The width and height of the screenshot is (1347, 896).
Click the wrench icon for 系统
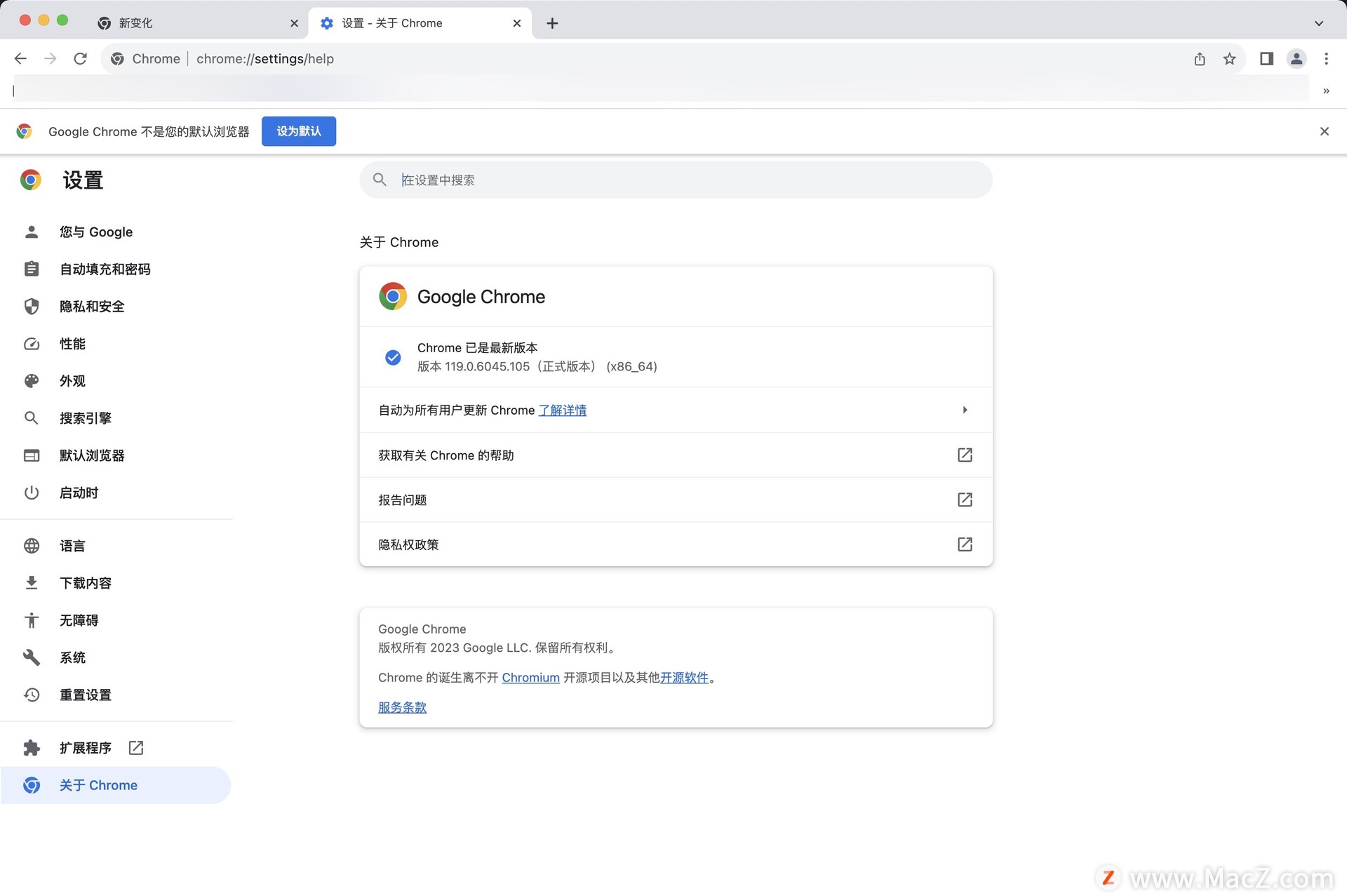point(32,657)
